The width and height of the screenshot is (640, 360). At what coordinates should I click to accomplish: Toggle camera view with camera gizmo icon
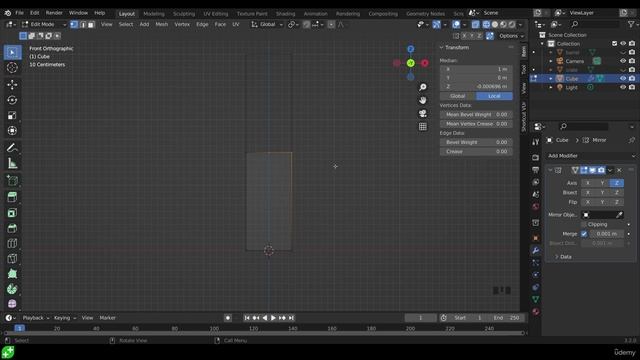[x=423, y=113]
